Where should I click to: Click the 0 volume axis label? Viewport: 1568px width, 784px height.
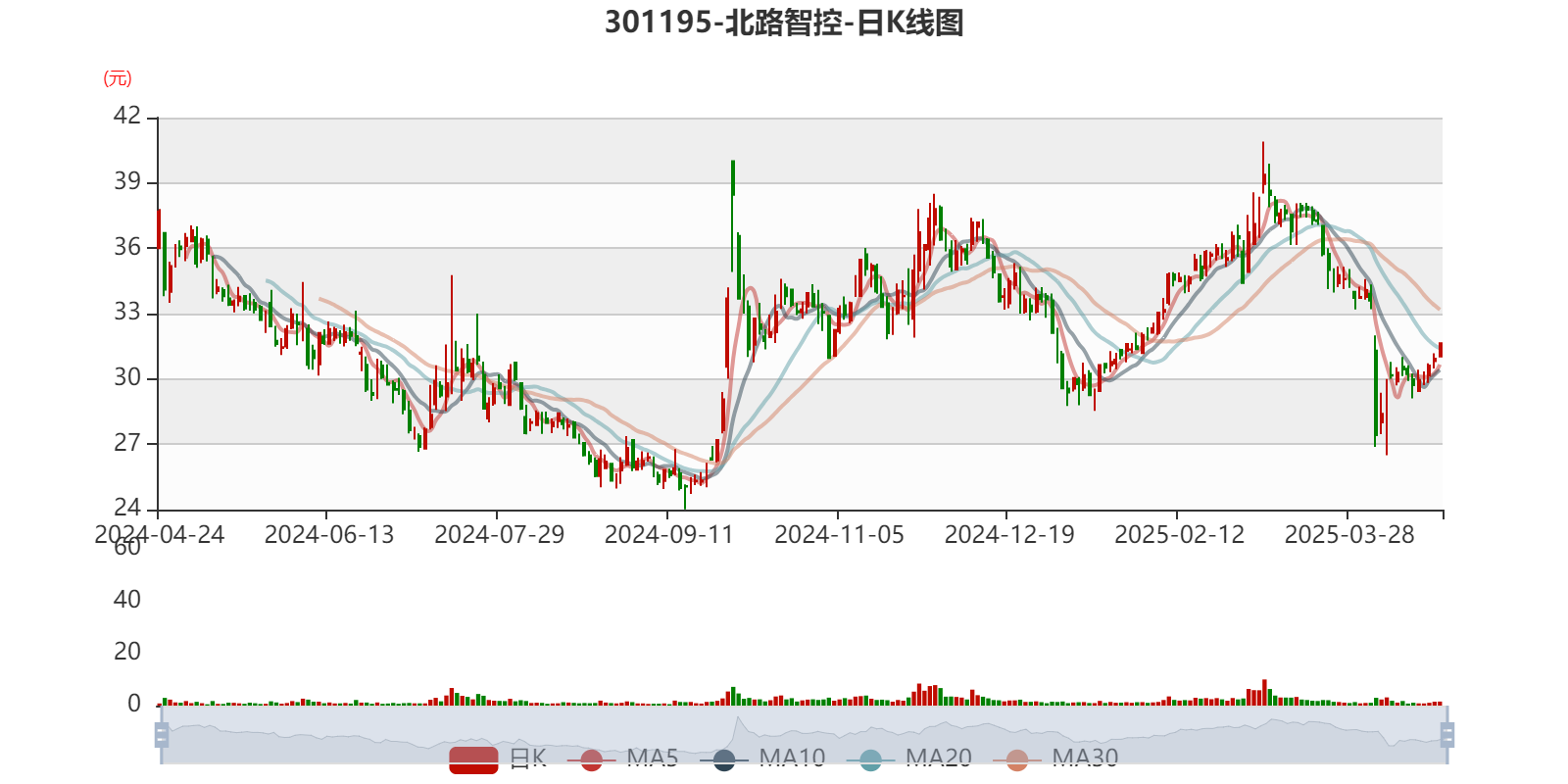click(134, 704)
